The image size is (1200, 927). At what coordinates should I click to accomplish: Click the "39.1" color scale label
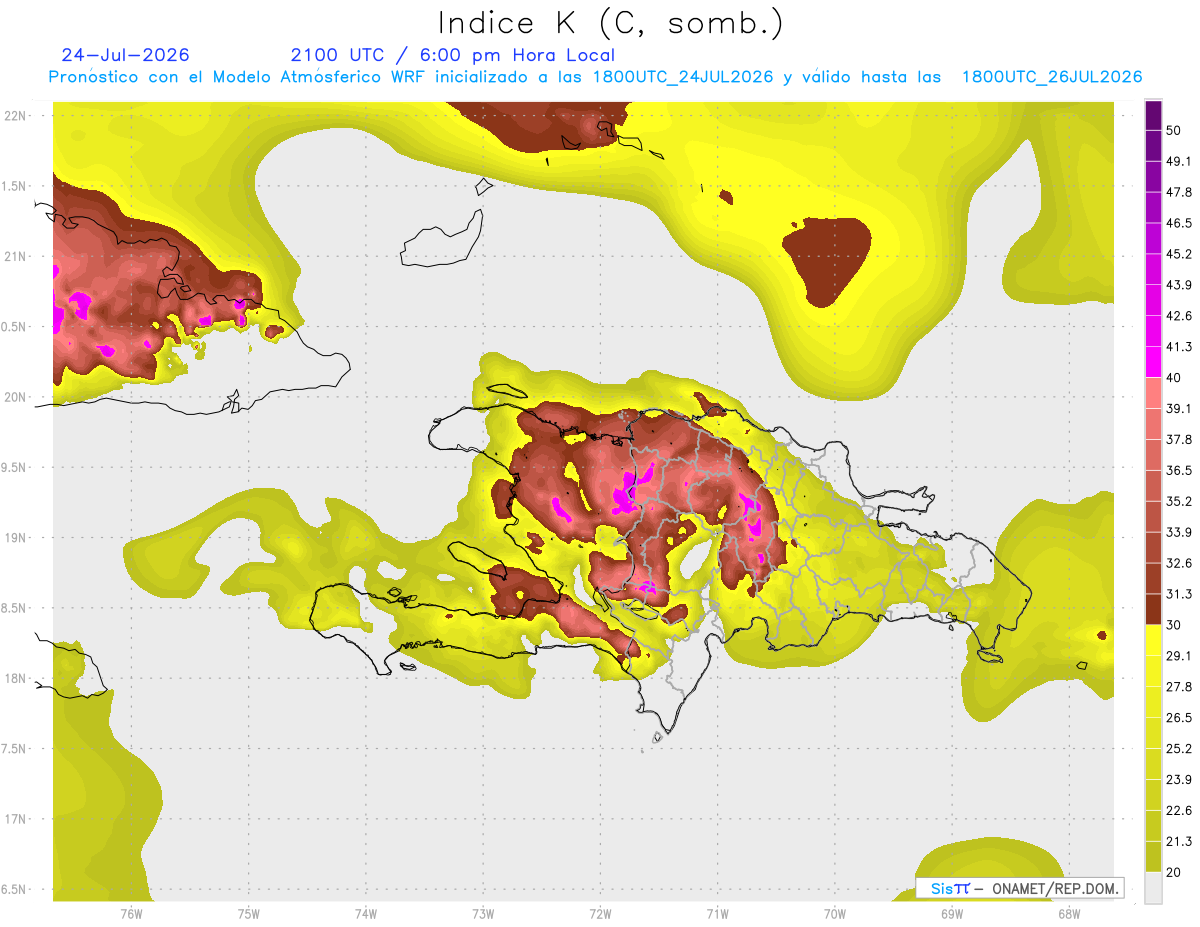click(1179, 408)
